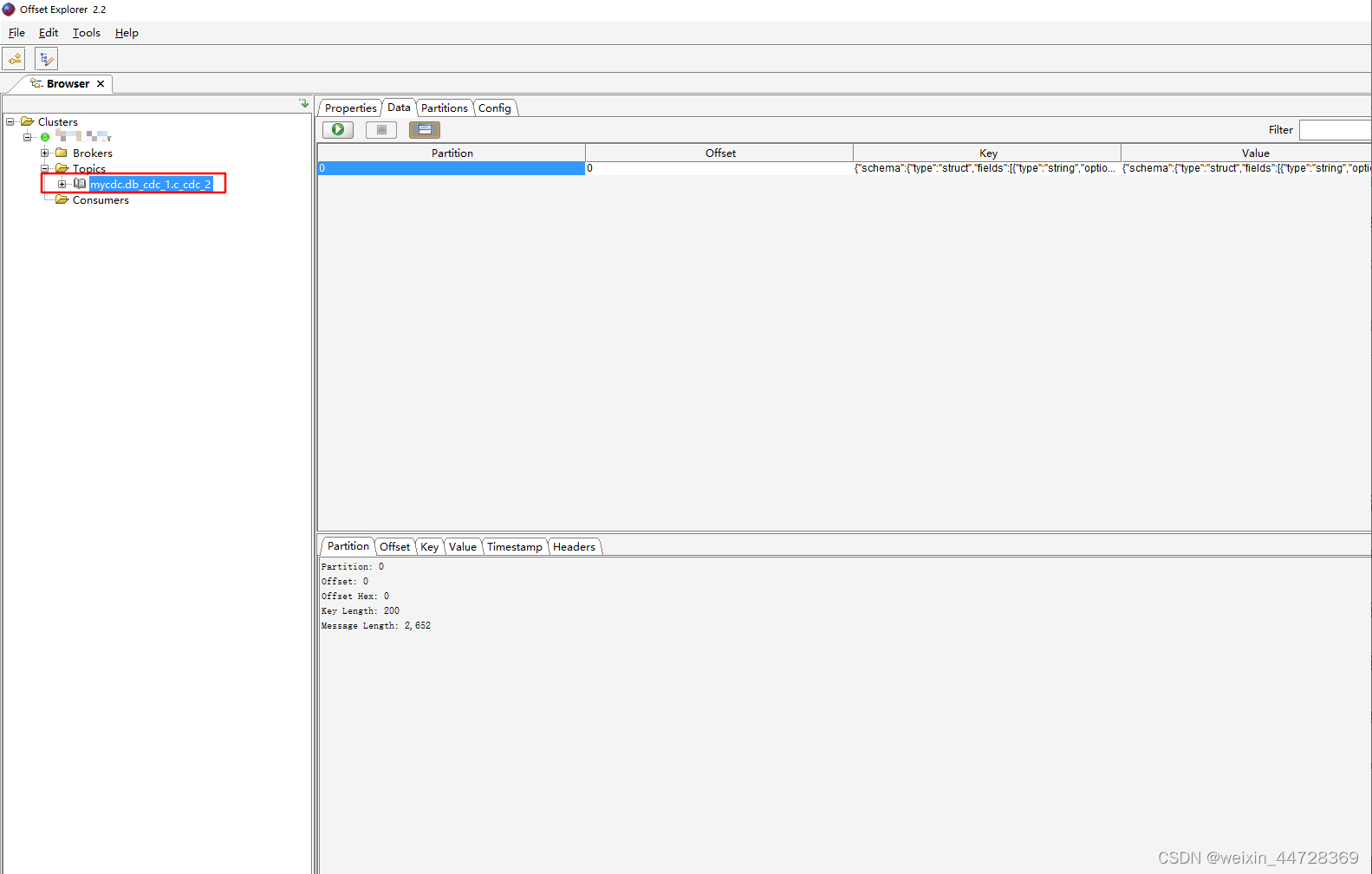This screenshot has height=874, width=1372.
Task: Click the blurred cluster name label
Action: point(83,137)
